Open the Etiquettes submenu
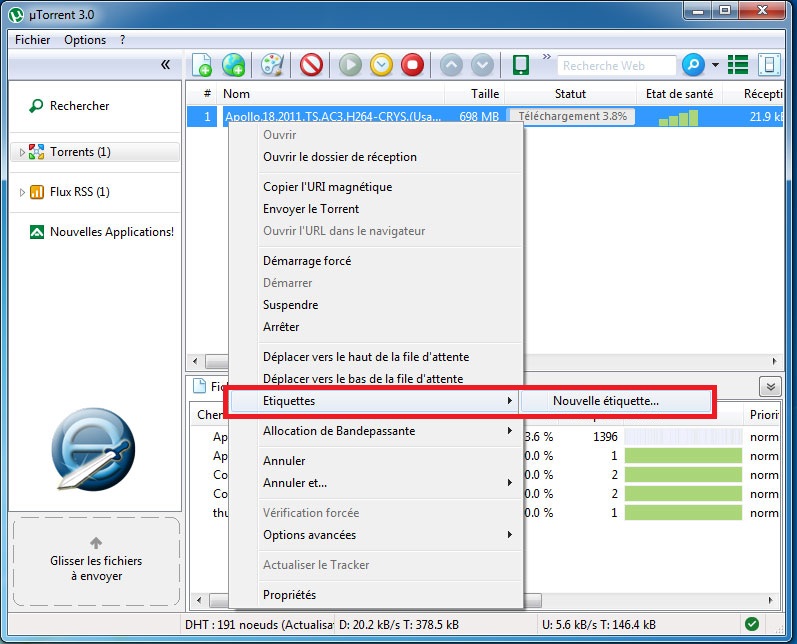Viewport: 797px width, 644px height. (375, 401)
